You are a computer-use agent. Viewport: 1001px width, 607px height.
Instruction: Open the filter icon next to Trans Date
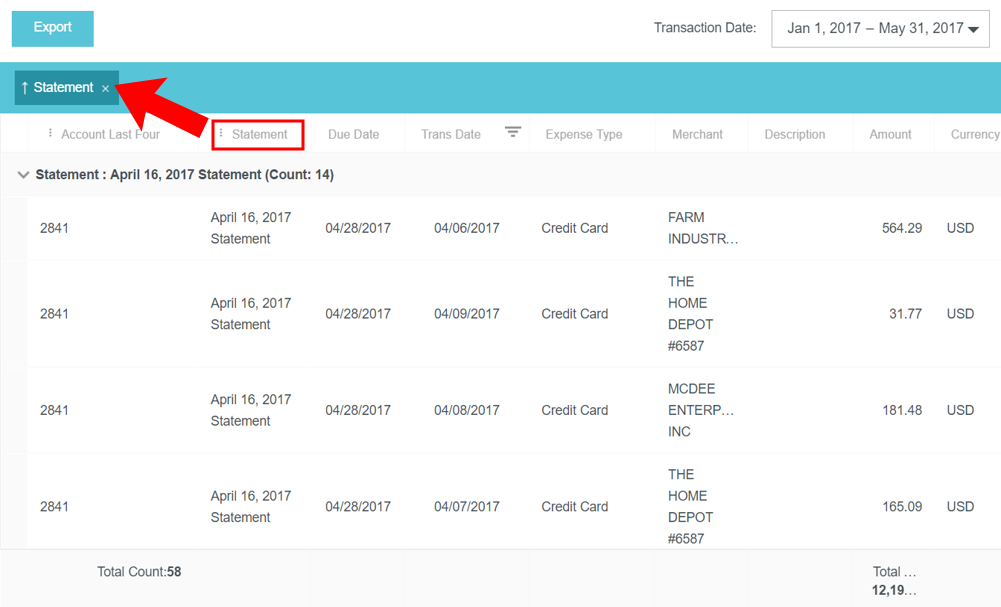tap(513, 133)
